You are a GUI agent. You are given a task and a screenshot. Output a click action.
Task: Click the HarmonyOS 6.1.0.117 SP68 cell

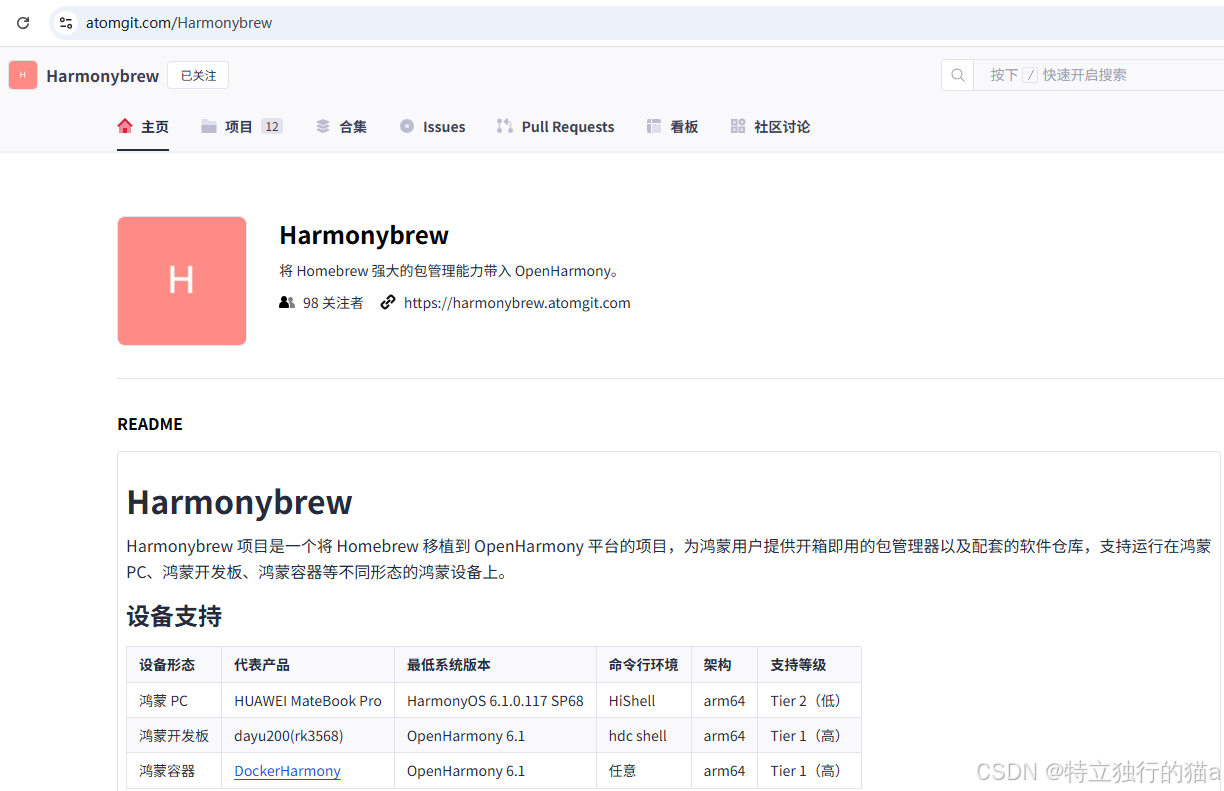point(495,701)
